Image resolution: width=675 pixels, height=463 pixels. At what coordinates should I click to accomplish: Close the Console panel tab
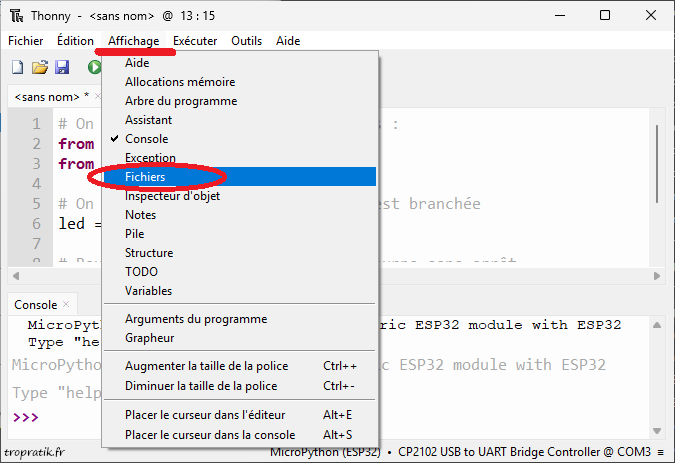[x=66, y=304]
